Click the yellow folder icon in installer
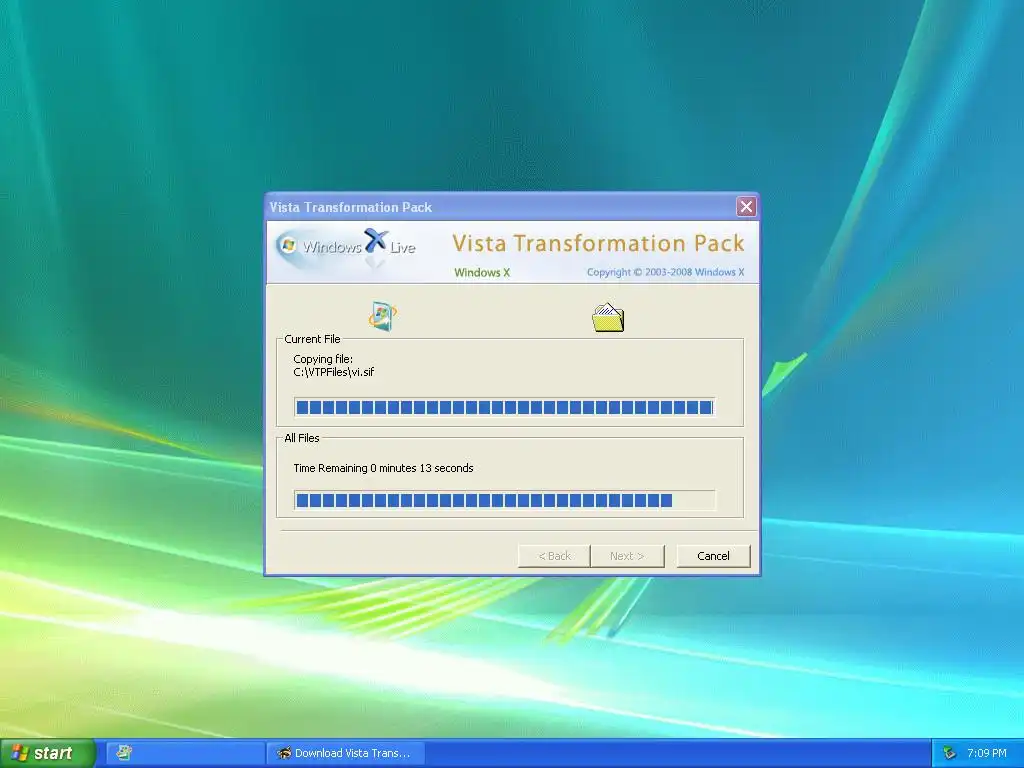The width and height of the screenshot is (1024, 768). coord(608,317)
